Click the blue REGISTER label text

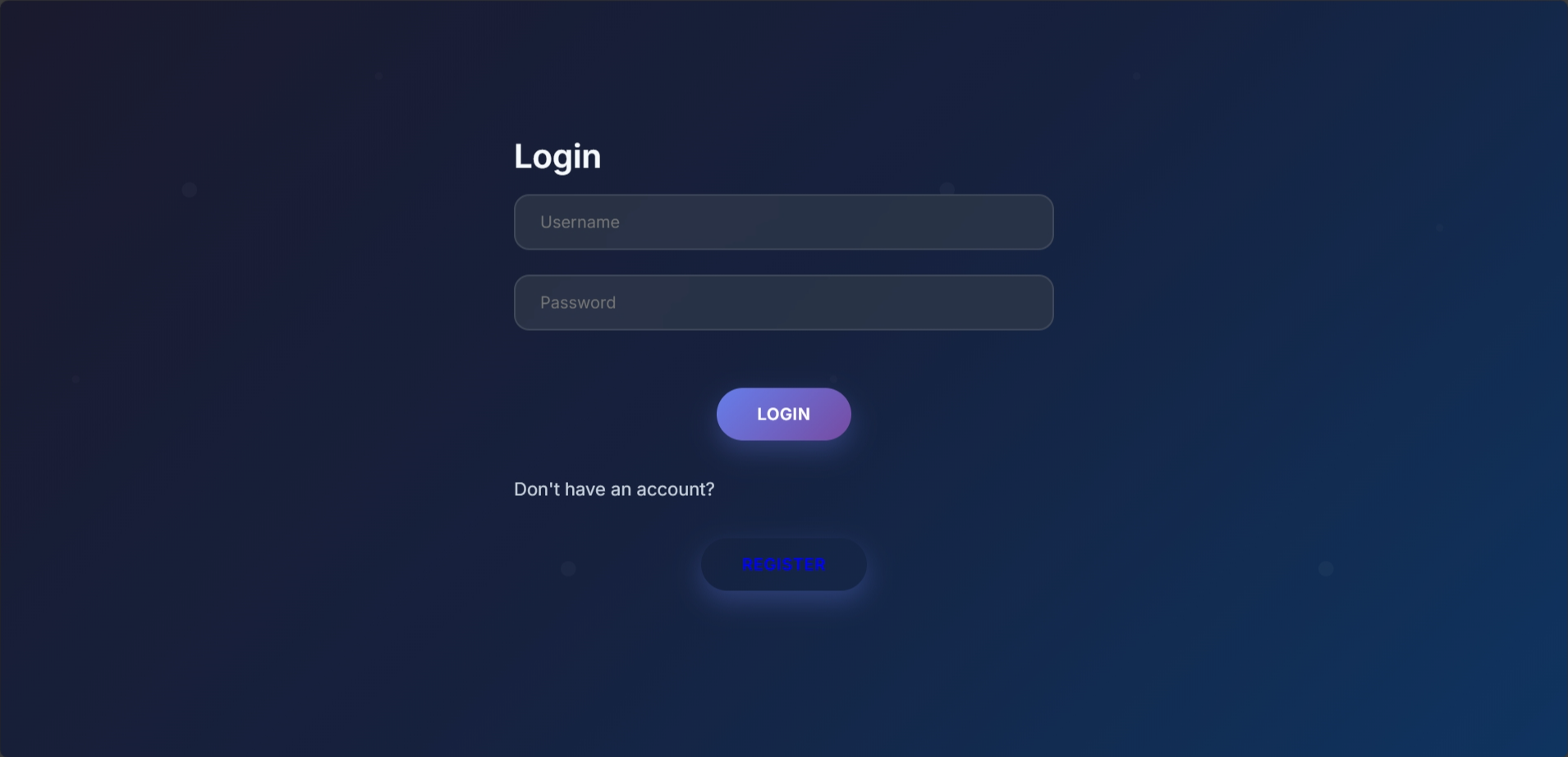pyautogui.click(x=783, y=564)
